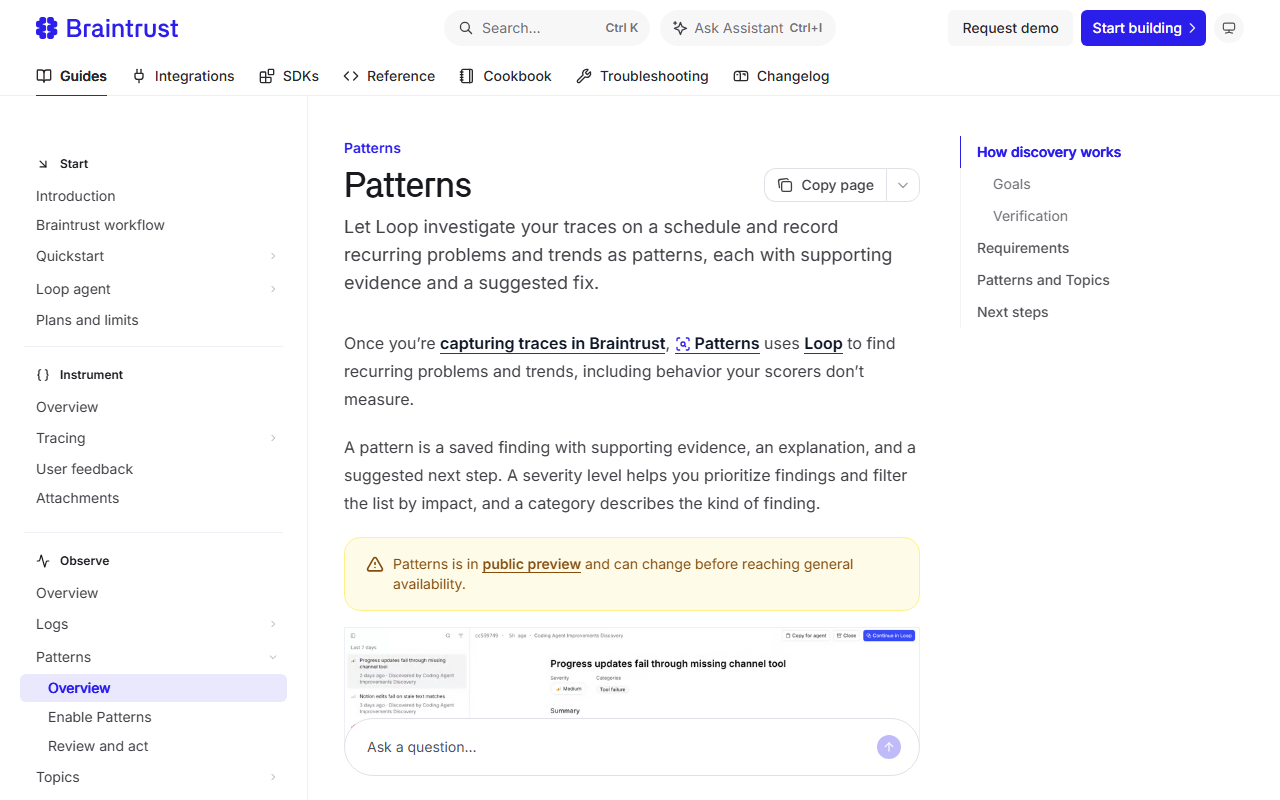This screenshot has height=800, width=1280.
Task: Jump to How discovery works section
Action: (x=1049, y=152)
